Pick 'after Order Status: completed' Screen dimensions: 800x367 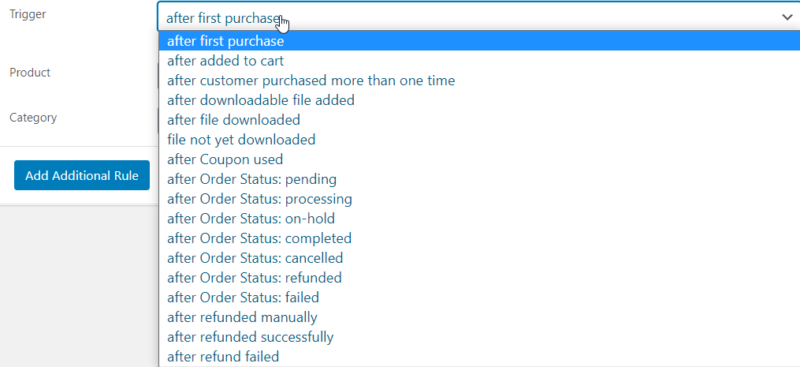tap(479, 238)
